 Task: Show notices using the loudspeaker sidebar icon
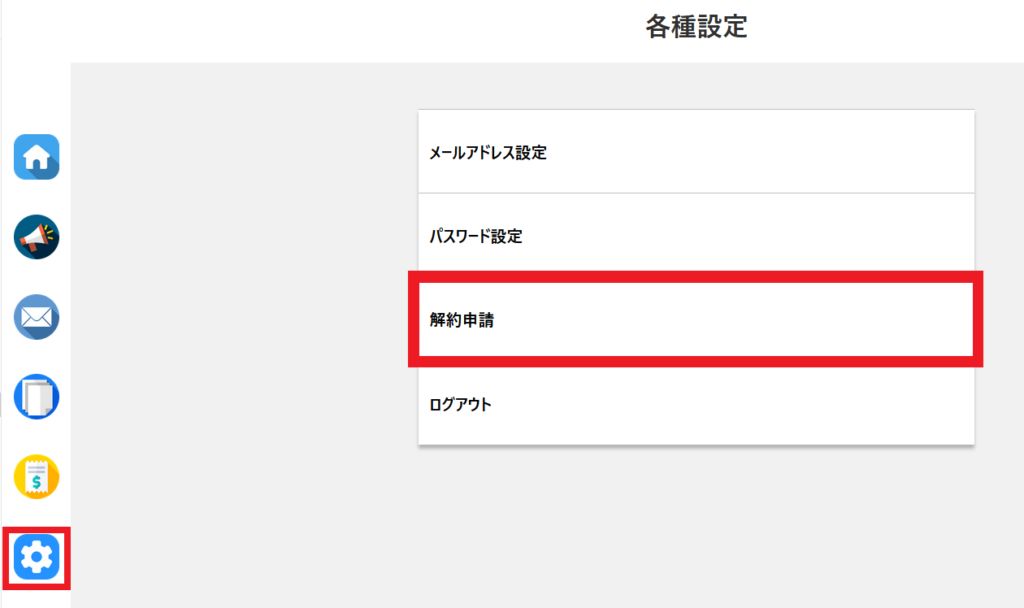[x=36, y=237]
